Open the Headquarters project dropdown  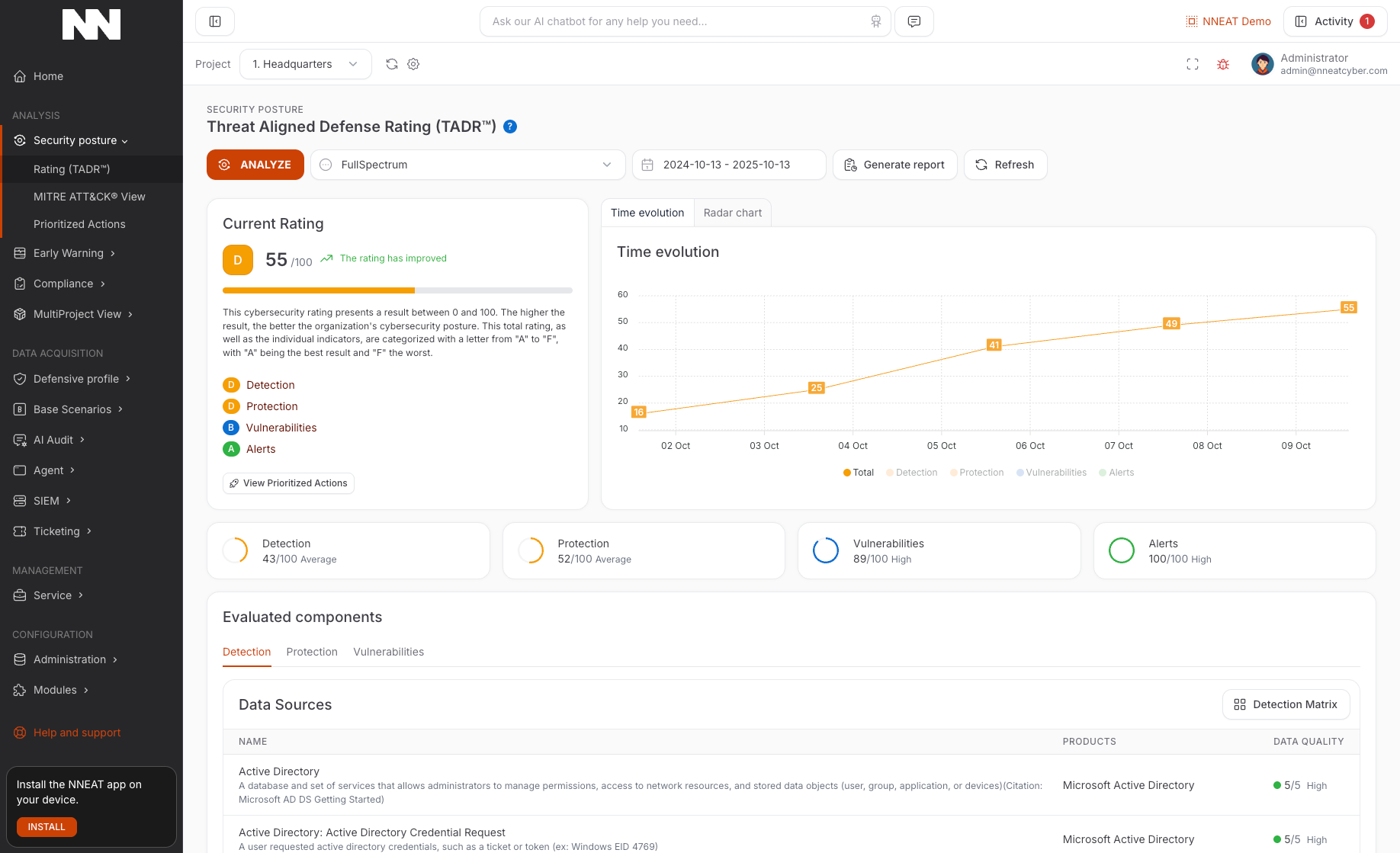[305, 64]
